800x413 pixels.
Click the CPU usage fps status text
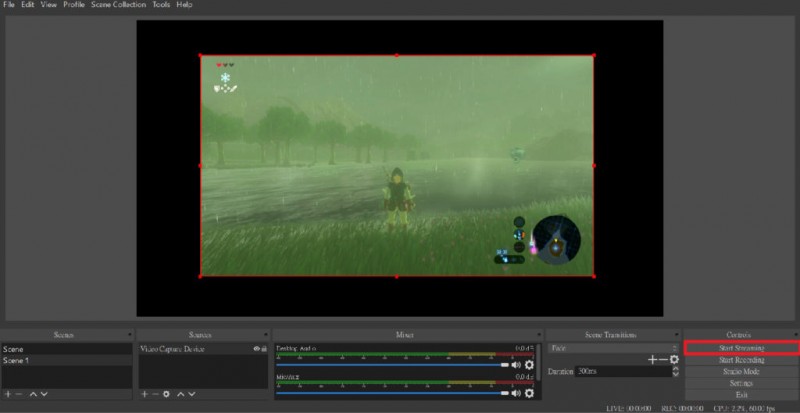(x=743, y=408)
